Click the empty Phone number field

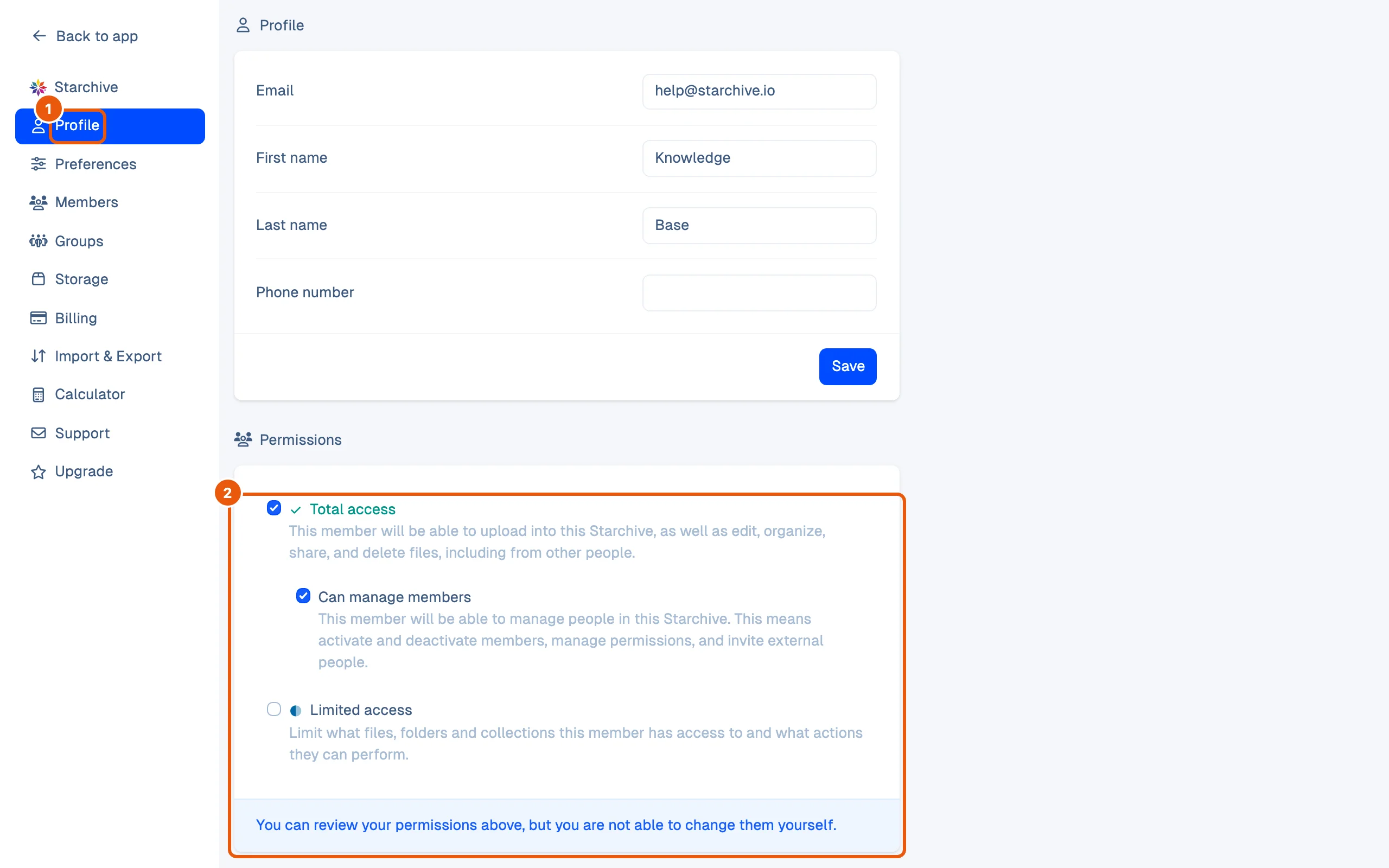[x=759, y=293]
